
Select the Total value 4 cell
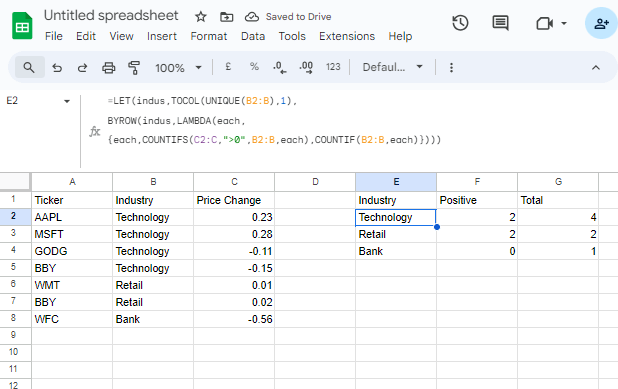click(x=558, y=217)
